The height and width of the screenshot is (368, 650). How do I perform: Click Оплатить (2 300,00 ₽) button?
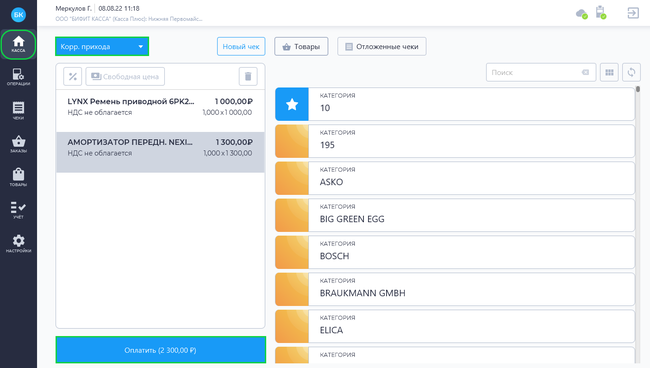point(160,350)
